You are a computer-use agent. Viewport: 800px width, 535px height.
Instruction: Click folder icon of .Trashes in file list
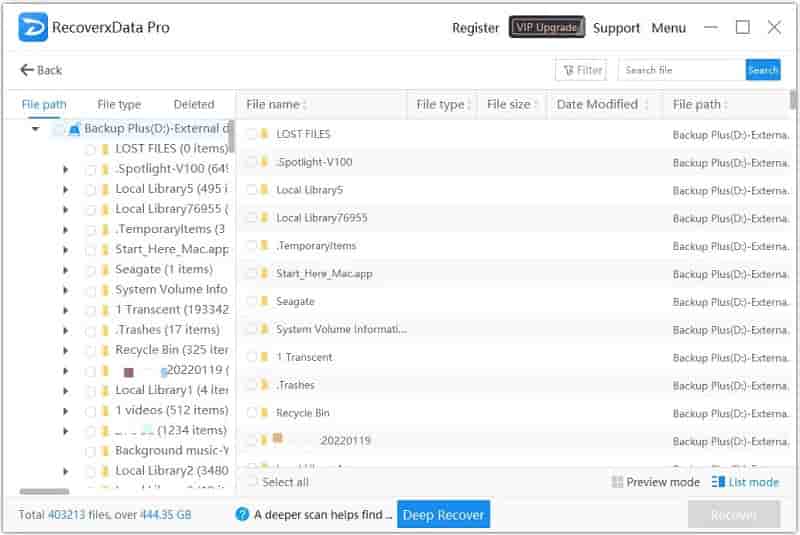point(264,385)
